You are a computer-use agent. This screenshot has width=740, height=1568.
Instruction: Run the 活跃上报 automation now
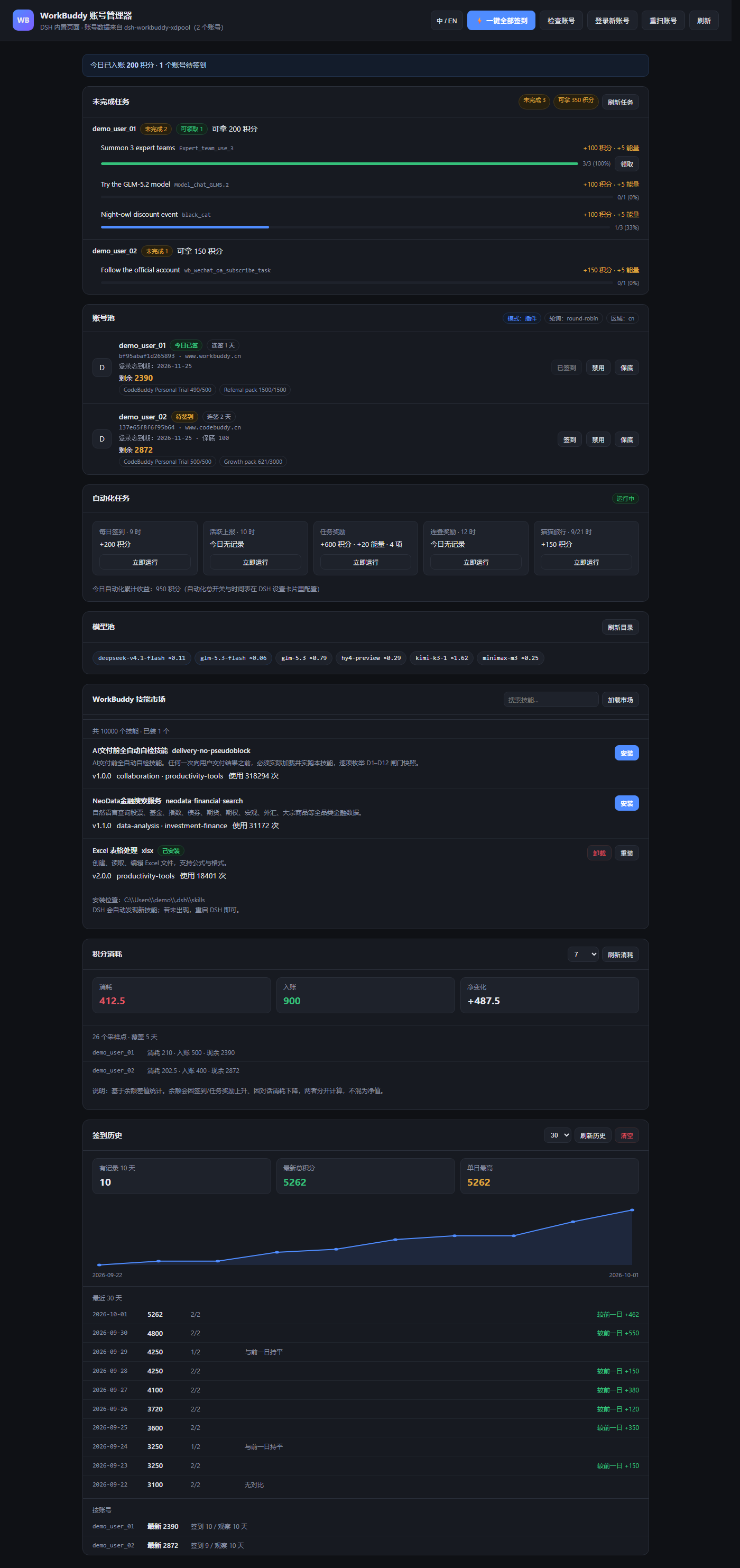click(256, 562)
